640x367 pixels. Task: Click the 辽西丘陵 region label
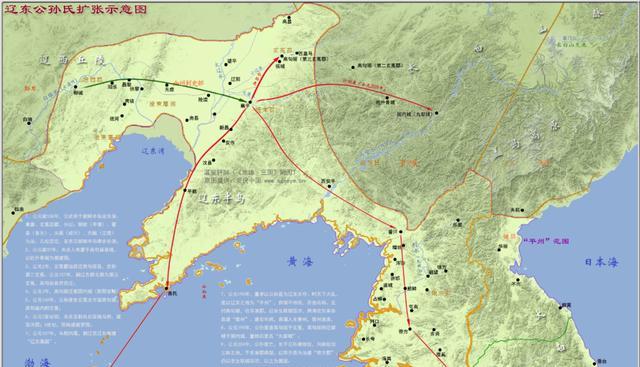[x=72, y=61]
